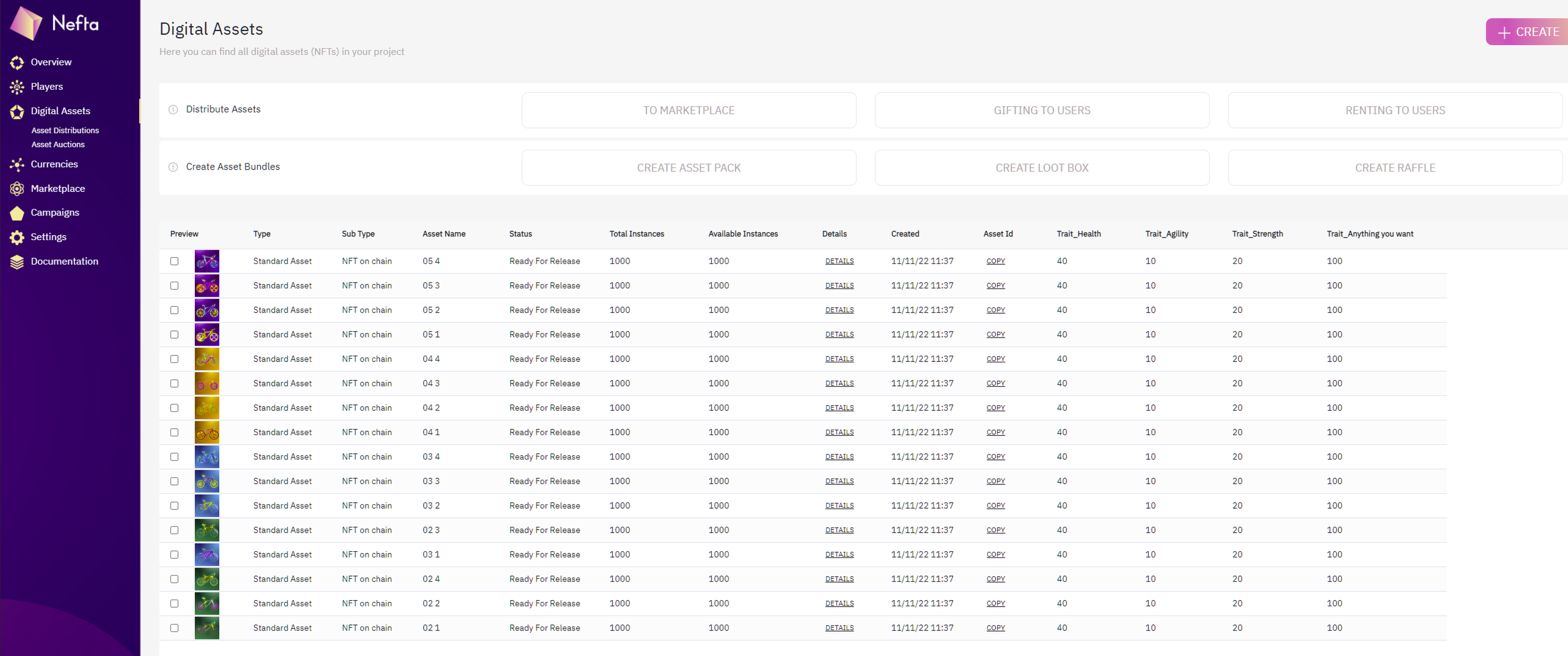Click the Campaigns pentagon icon
The width and height of the screenshot is (1568, 656).
(17, 213)
